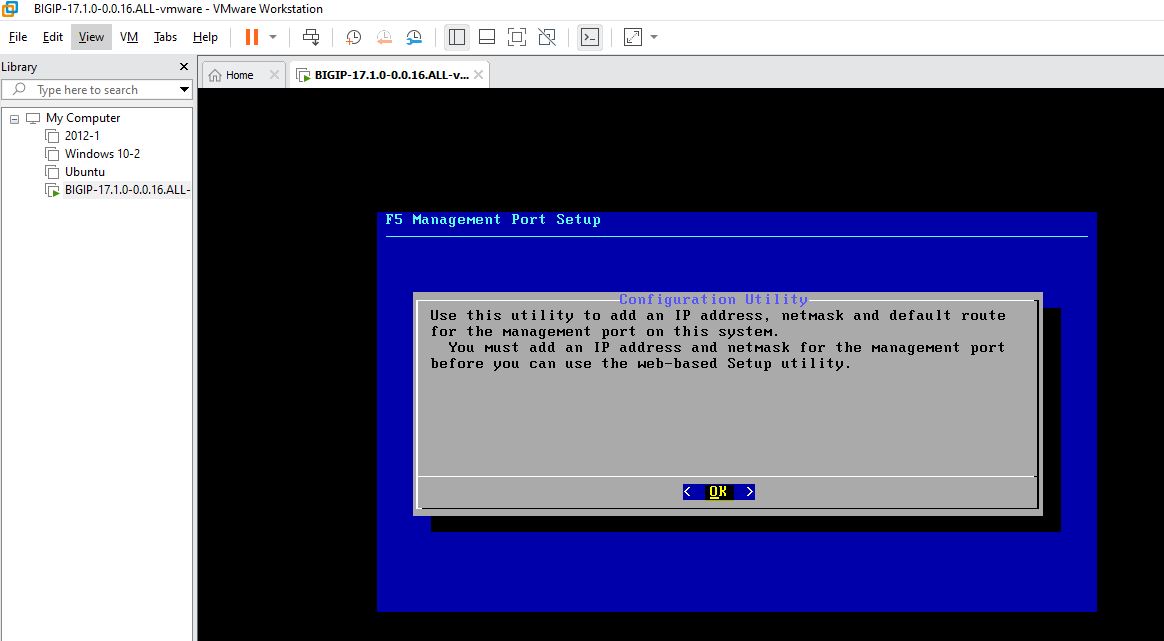Click the Revert to snapshot icon
The width and height of the screenshot is (1164, 641).
tap(384, 37)
